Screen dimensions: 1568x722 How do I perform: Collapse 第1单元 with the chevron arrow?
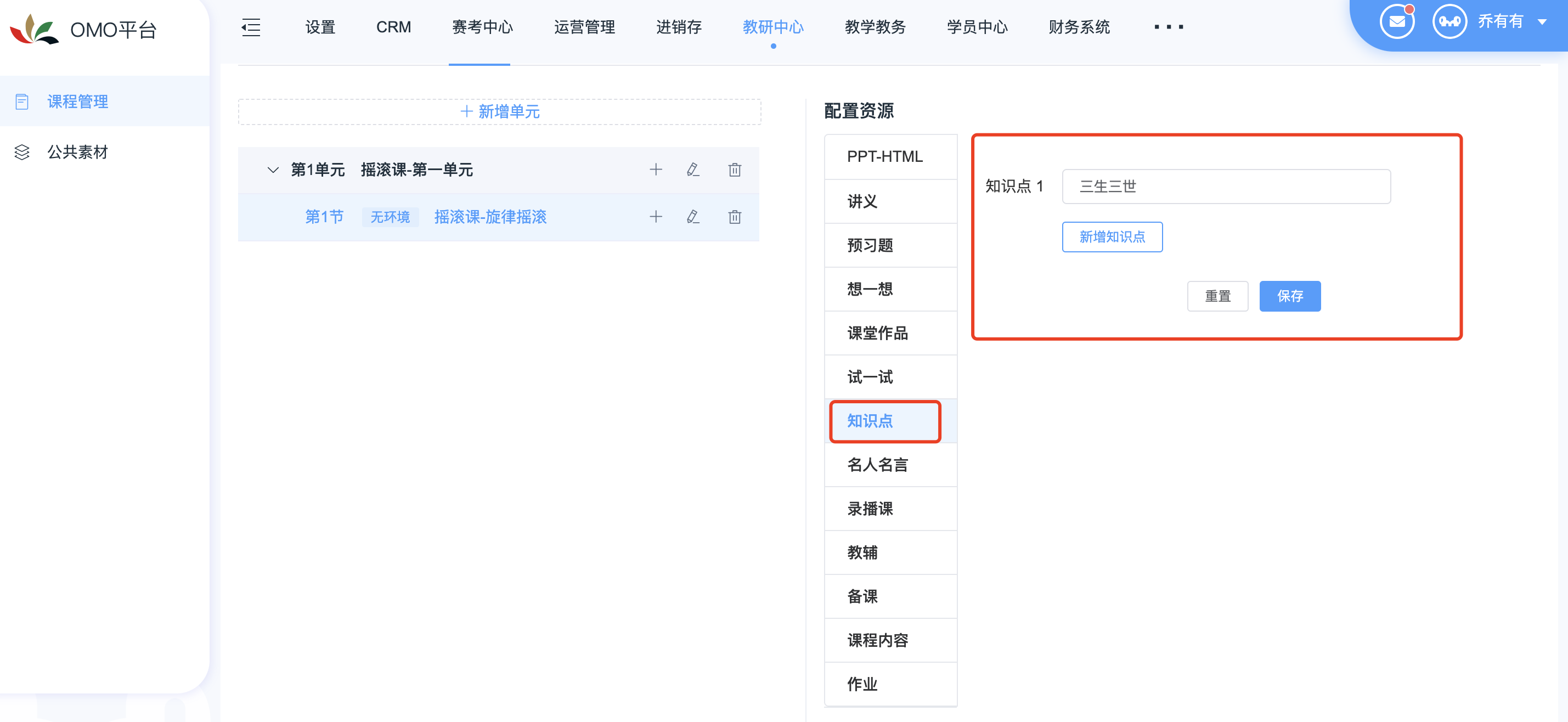tap(273, 170)
